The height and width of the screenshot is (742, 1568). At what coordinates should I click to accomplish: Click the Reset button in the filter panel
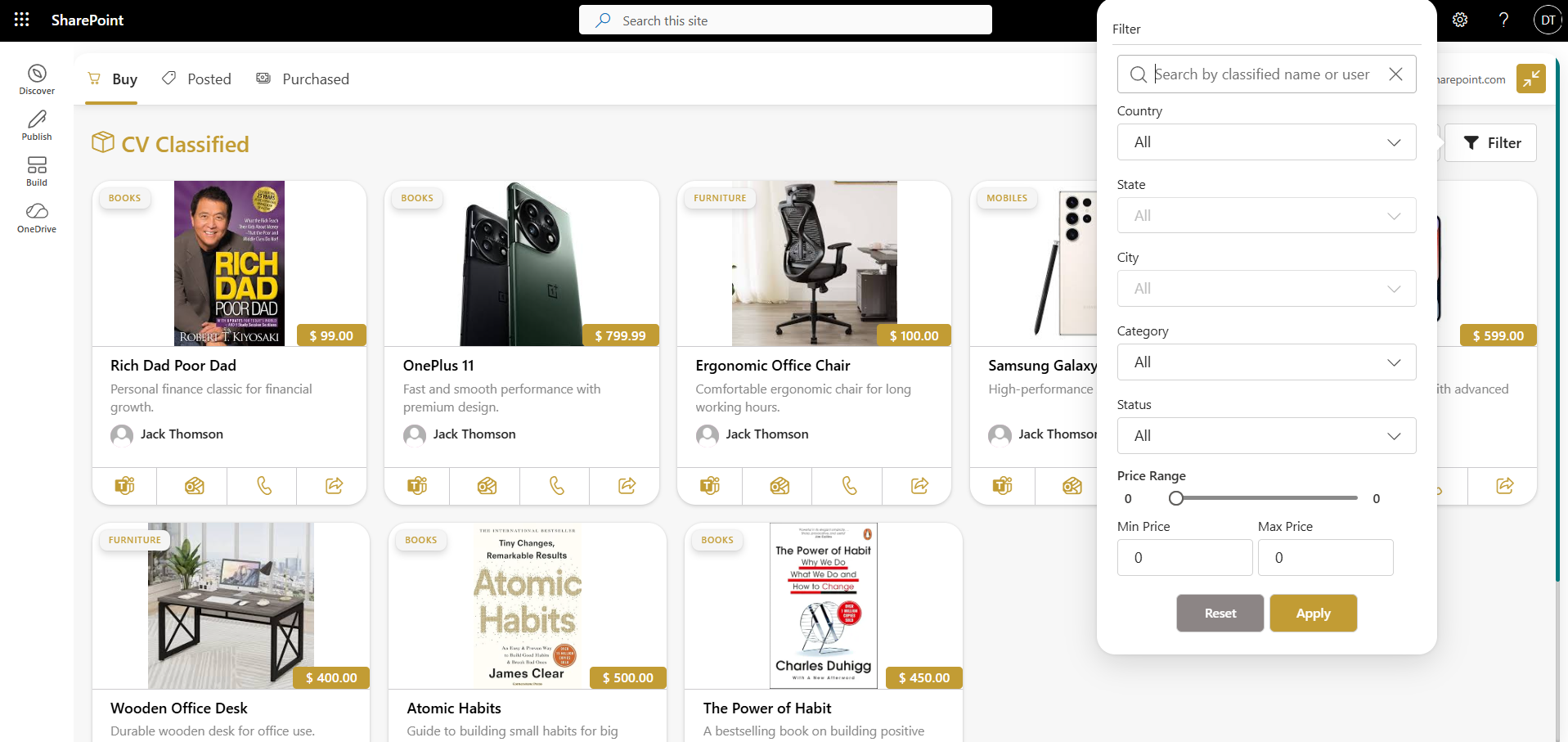1220,614
